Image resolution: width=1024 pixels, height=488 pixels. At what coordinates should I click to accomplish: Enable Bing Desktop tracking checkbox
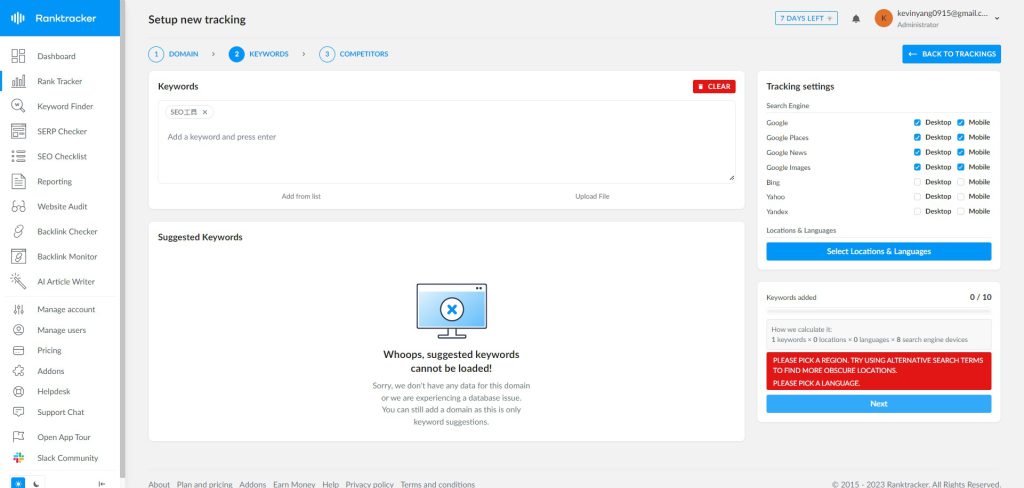click(x=917, y=182)
